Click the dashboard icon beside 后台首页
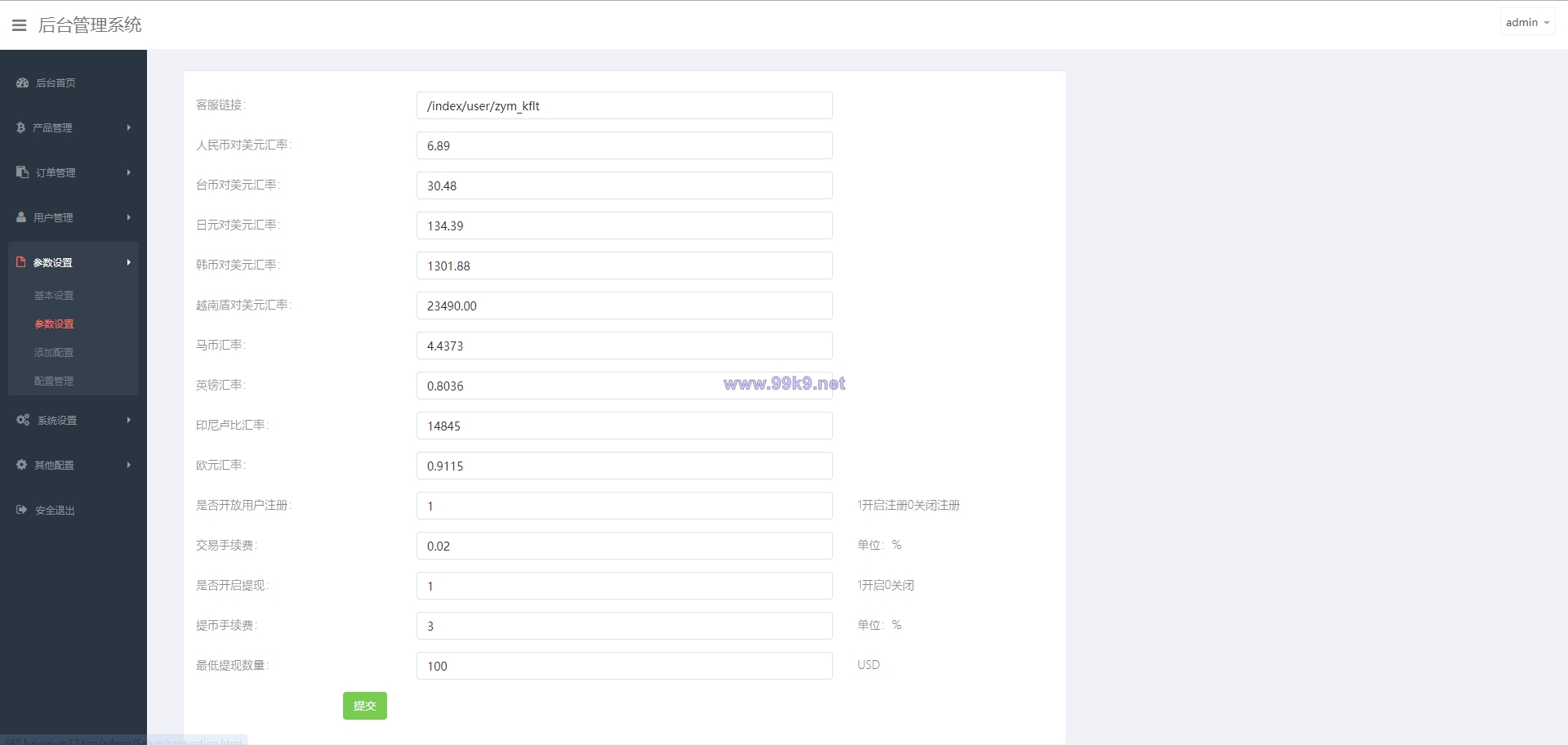Image resolution: width=1568 pixels, height=745 pixels. click(x=23, y=83)
